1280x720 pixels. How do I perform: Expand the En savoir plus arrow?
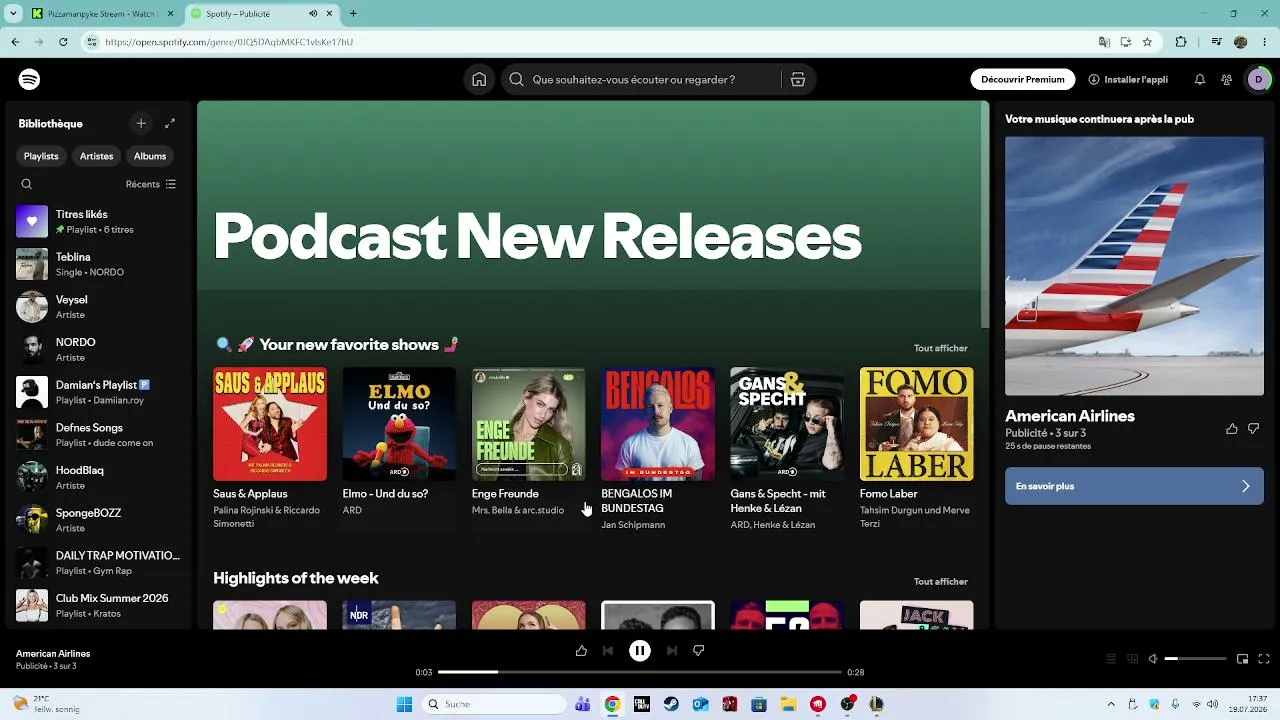[1246, 486]
